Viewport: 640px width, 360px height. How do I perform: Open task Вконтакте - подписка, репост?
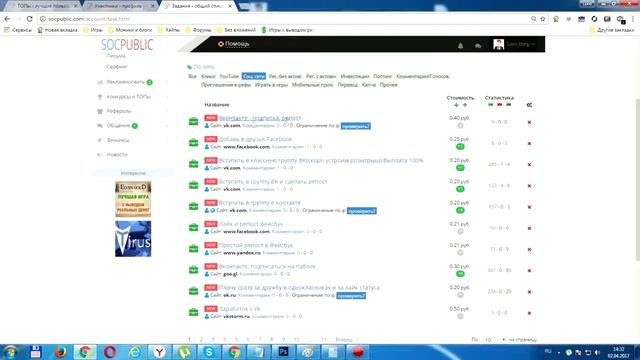[260, 118]
